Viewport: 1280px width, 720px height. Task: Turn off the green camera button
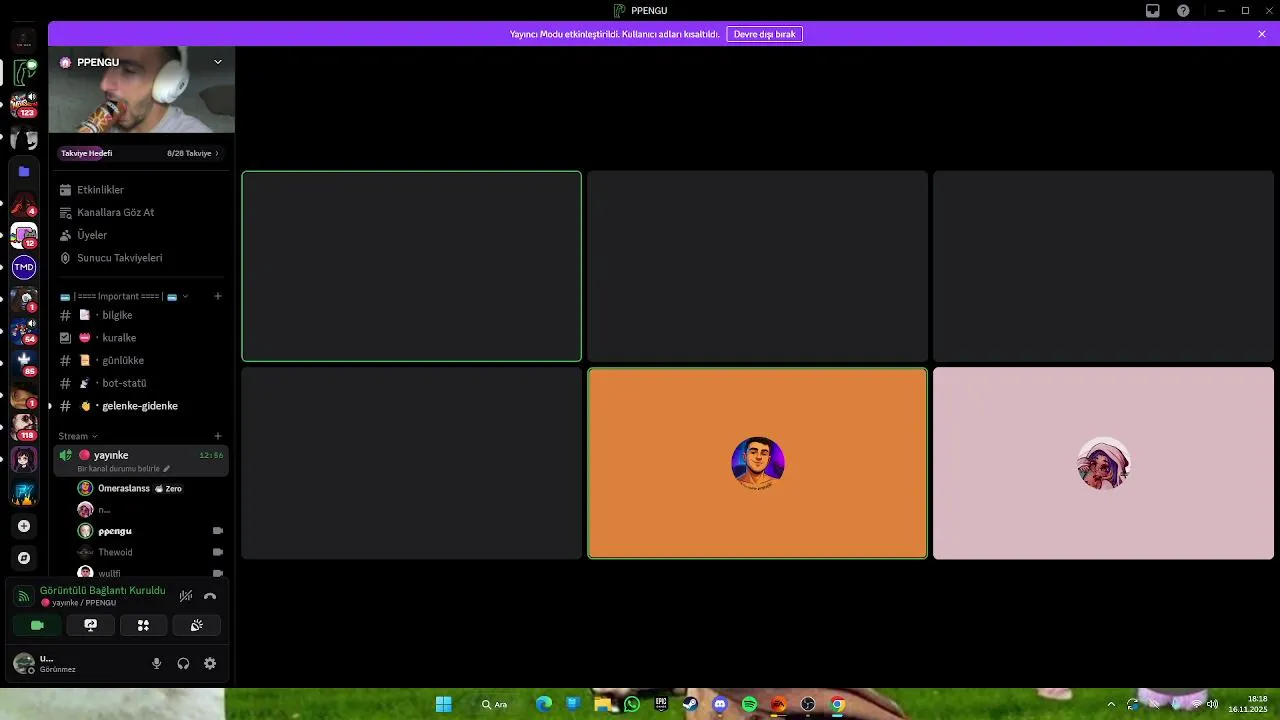[37, 625]
